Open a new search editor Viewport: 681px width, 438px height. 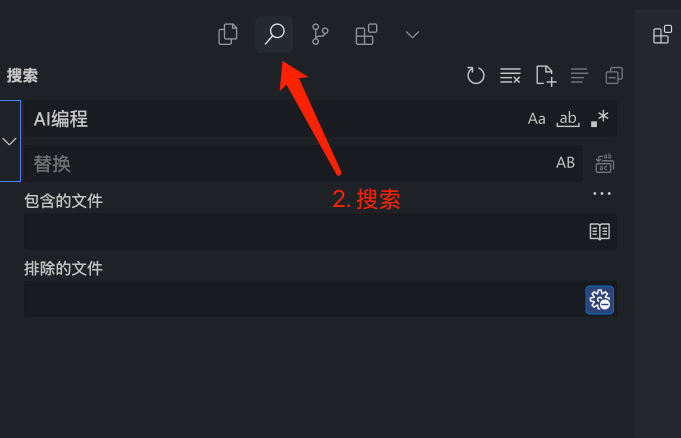tap(545, 76)
